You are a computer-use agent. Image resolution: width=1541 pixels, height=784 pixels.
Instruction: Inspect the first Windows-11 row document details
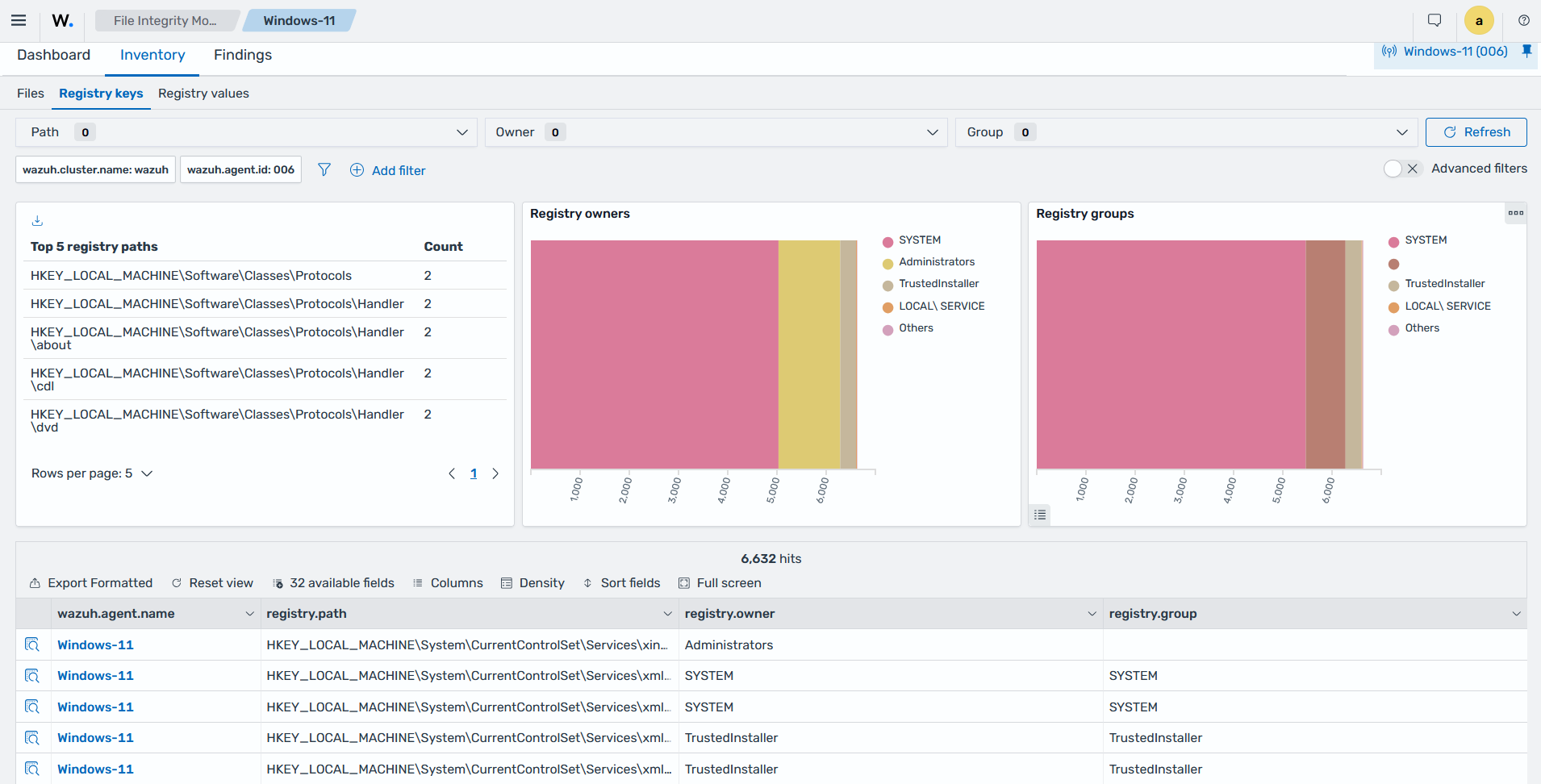click(x=32, y=644)
